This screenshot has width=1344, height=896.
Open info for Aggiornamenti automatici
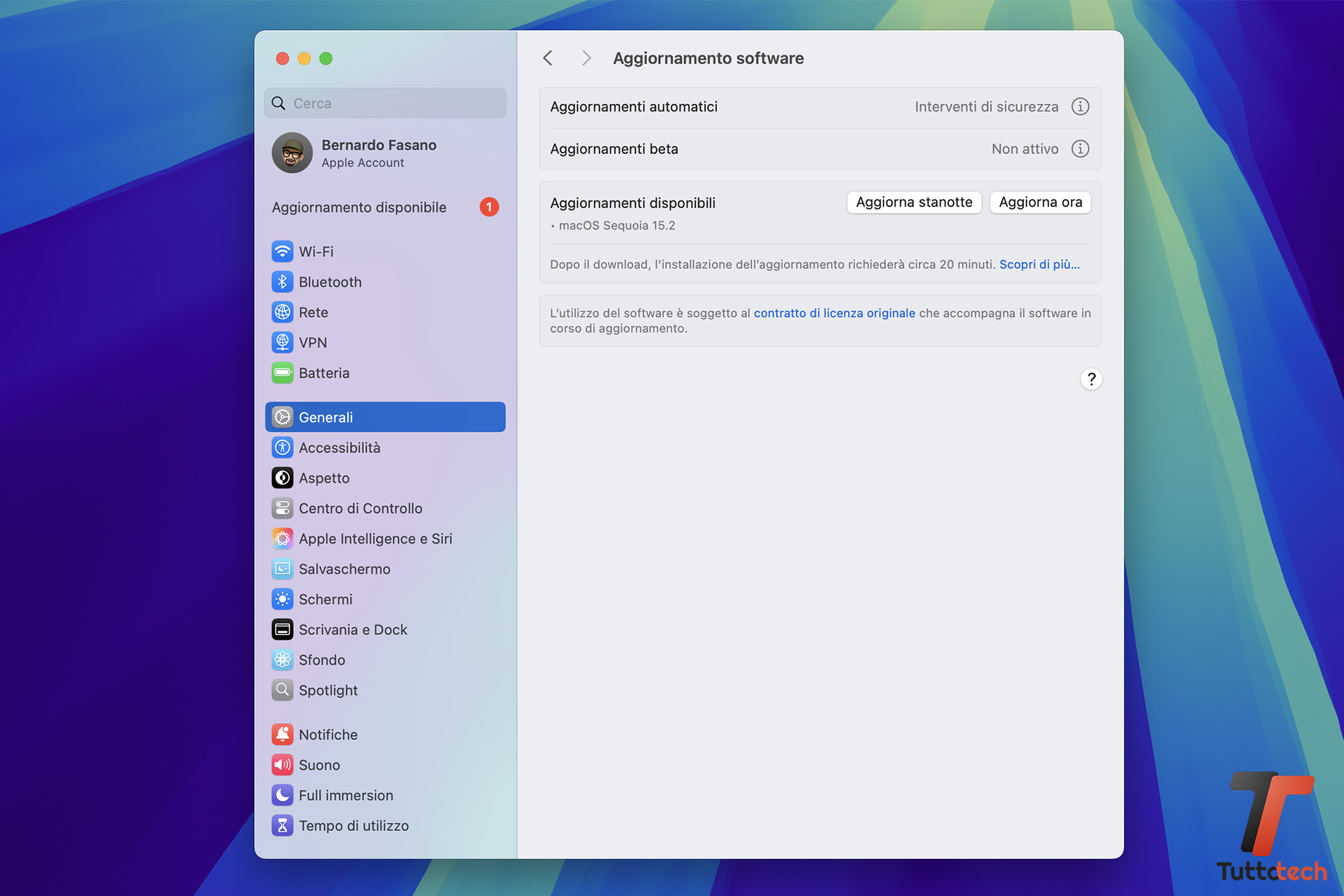[x=1080, y=106]
